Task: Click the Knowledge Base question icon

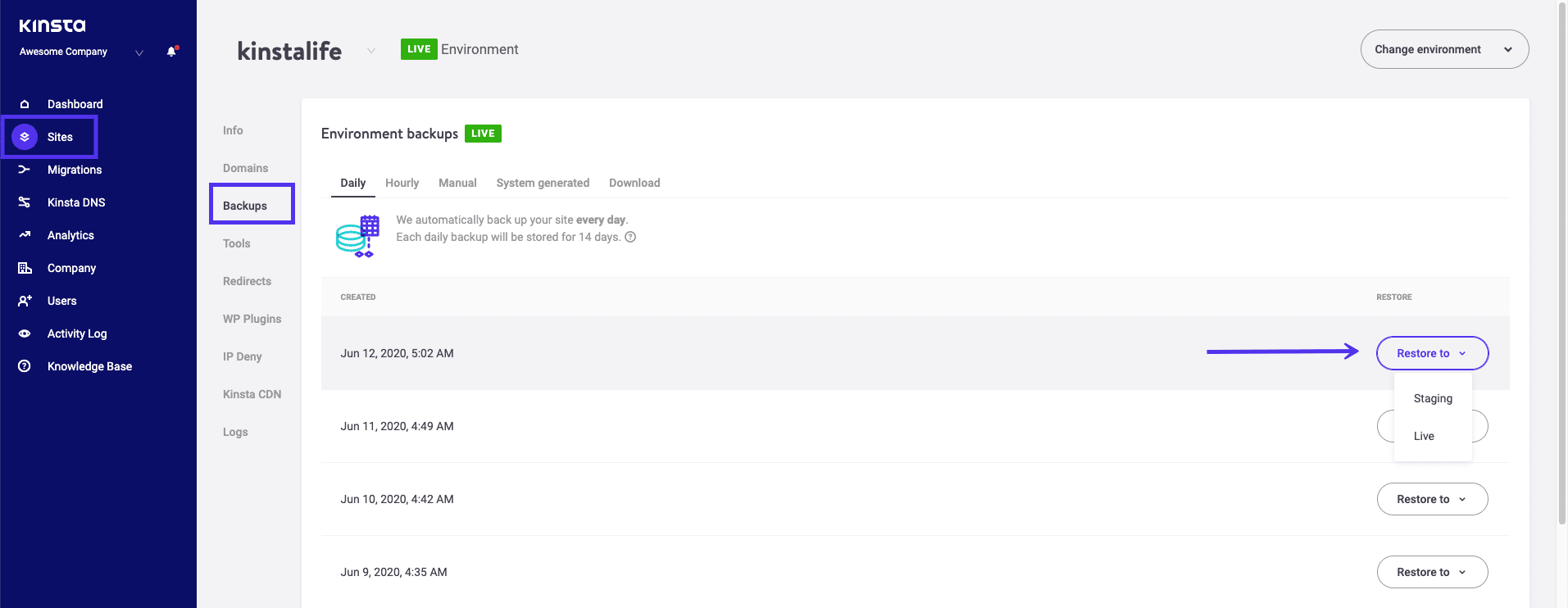Action: click(x=25, y=366)
